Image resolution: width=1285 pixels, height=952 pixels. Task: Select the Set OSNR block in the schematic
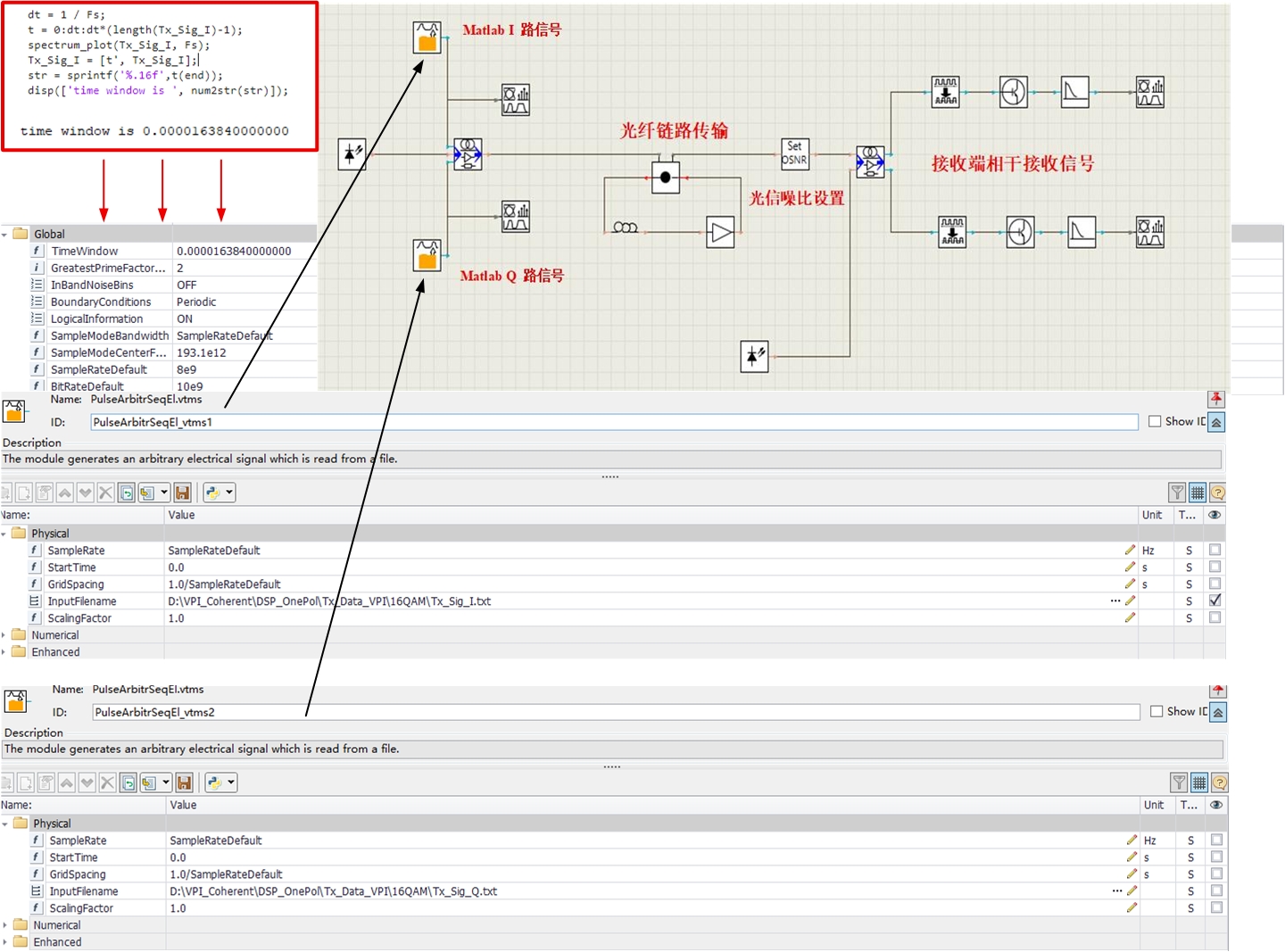point(793,153)
